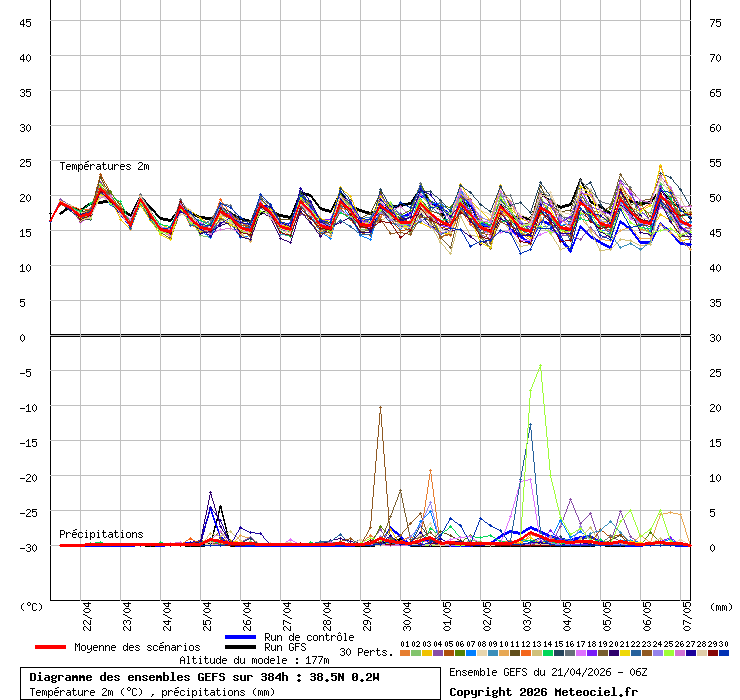This screenshot has width=740, height=700.
Task: Click the red Moyenne des scénarios legend line
Action: (x=51, y=647)
